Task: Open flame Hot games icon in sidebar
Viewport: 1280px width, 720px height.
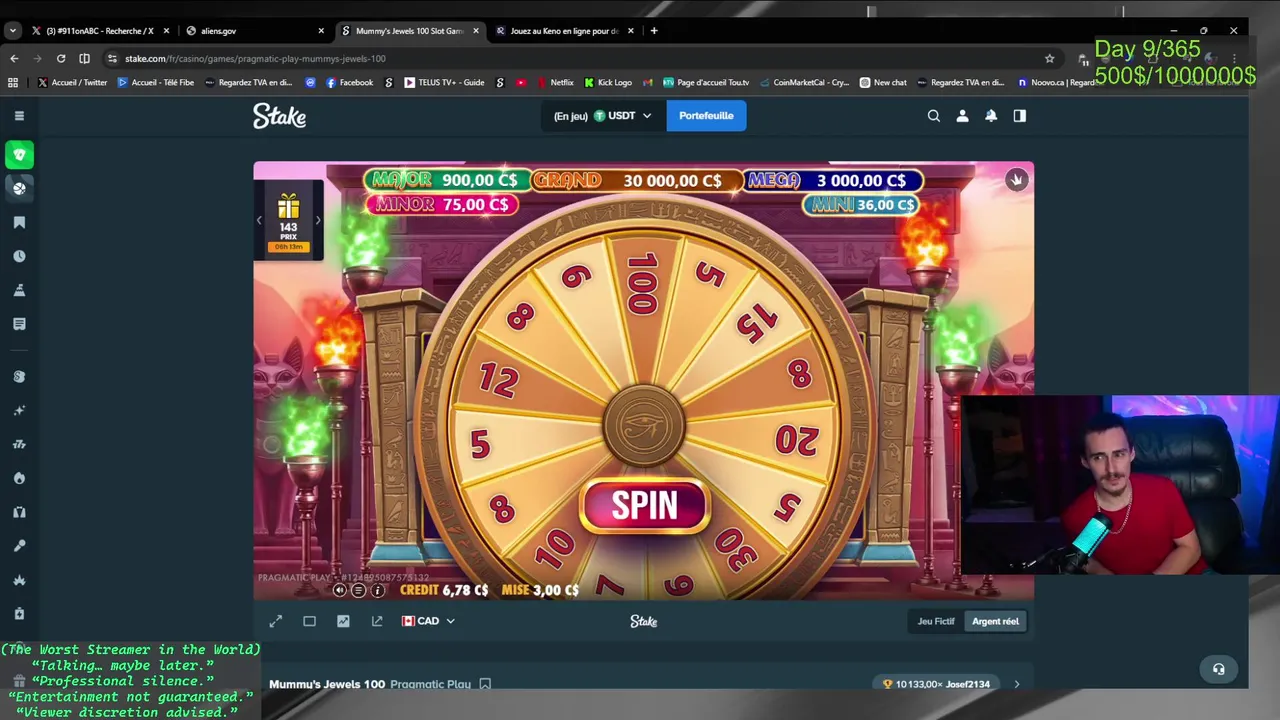Action: tap(19, 478)
